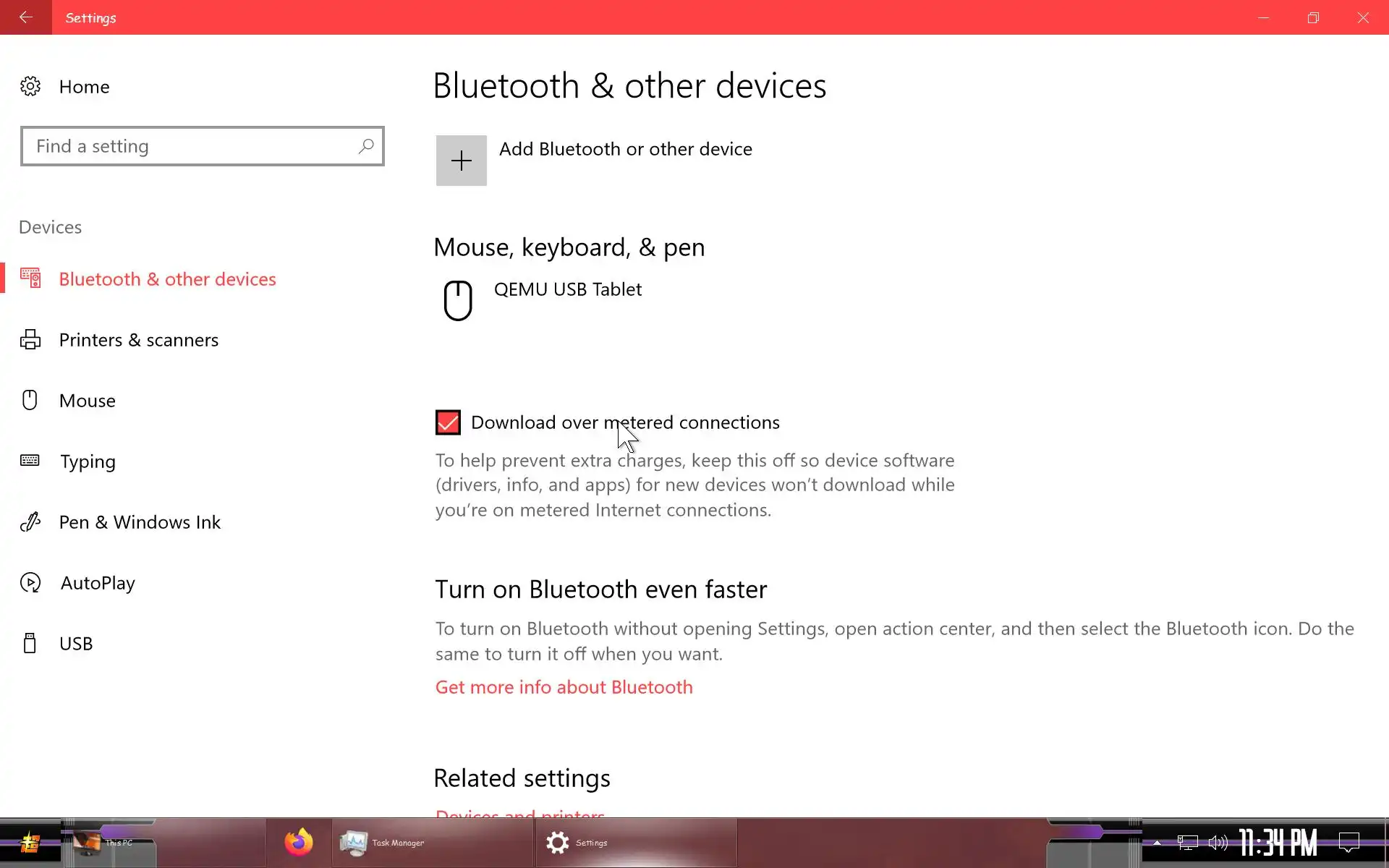
Task: Click the Home gear icon
Action: (30, 87)
